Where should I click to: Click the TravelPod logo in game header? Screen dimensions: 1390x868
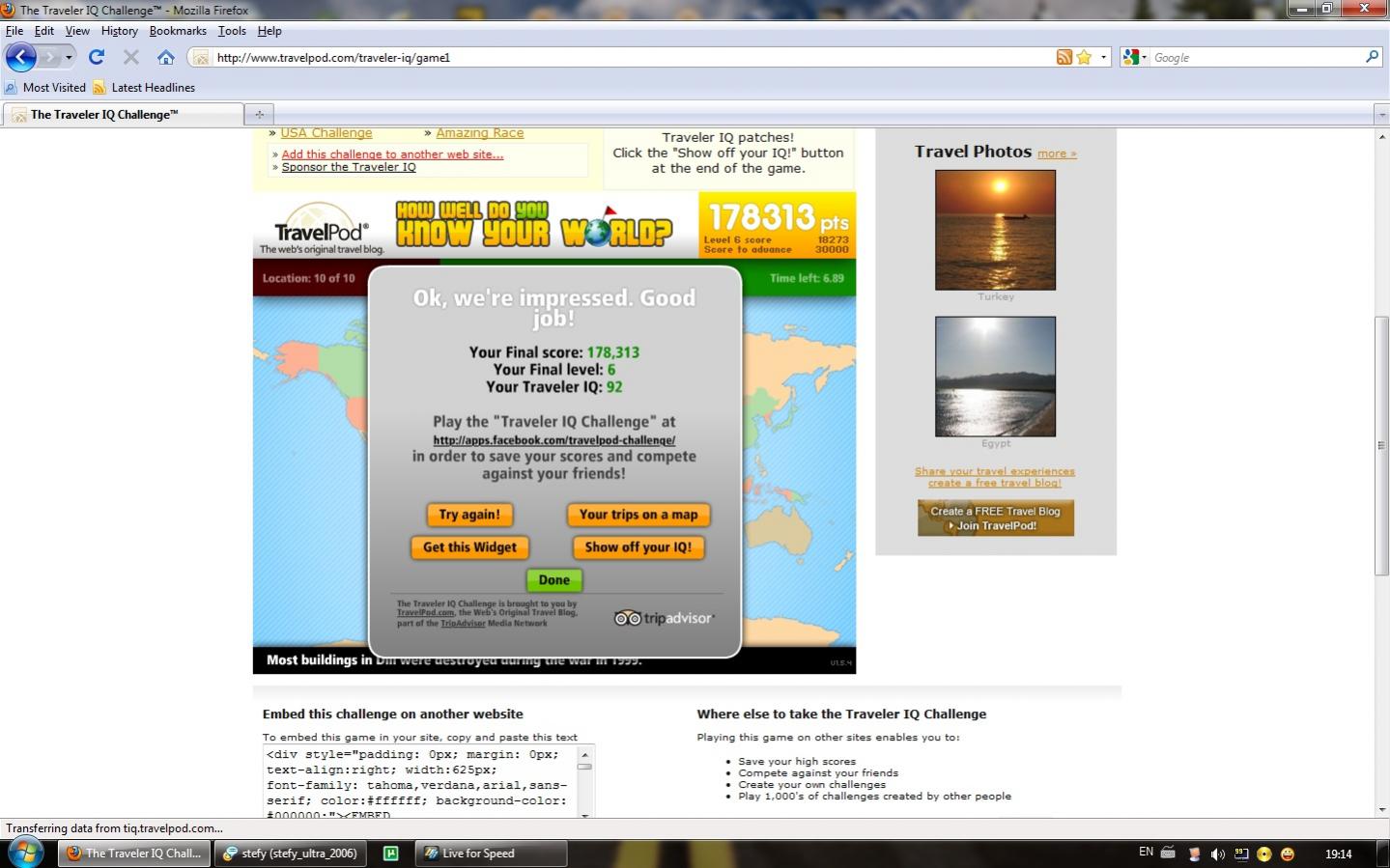[322, 230]
